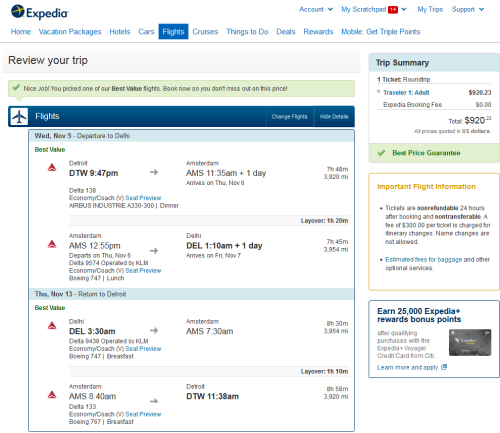The height and width of the screenshot is (433, 500).
Task: Click the arrow between AMS 8:40am and DTW
Action: [x=154, y=401]
